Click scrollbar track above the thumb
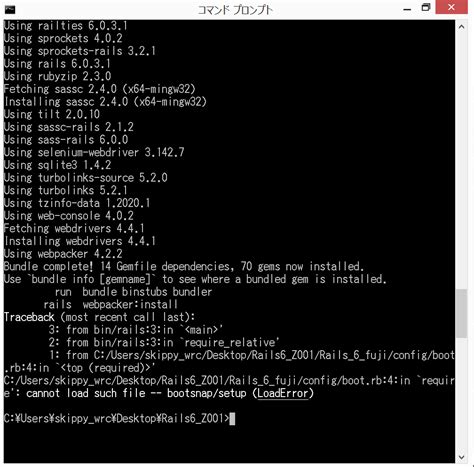Image resolution: width=474 pixels, height=467 pixels. [462, 160]
